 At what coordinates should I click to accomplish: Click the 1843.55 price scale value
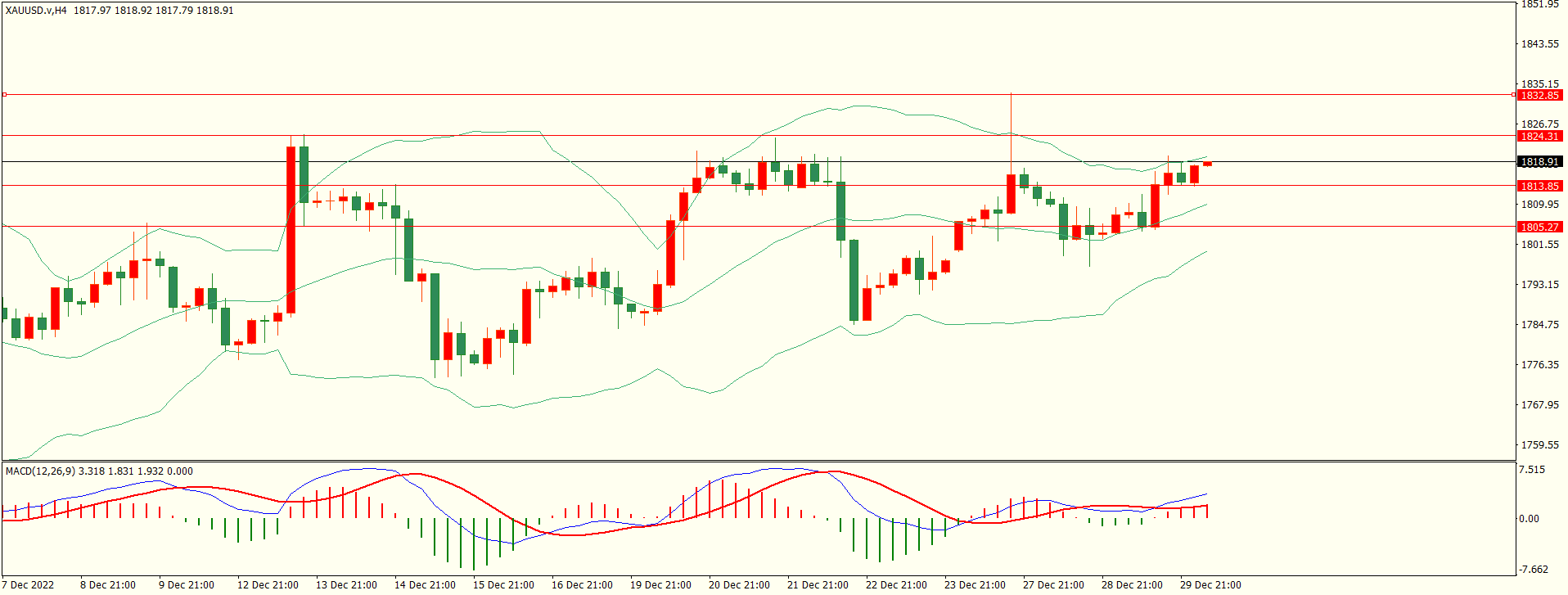[1540, 44]
